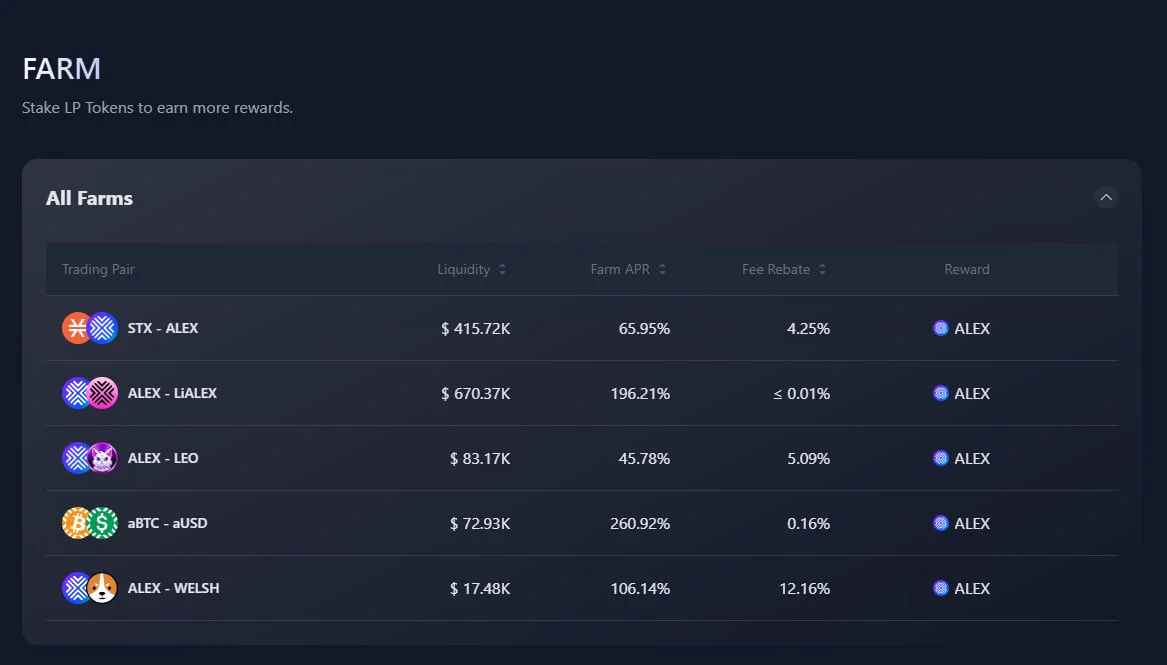Click the ALEX icon in ALEX - LEO pair

pos(76,458)
